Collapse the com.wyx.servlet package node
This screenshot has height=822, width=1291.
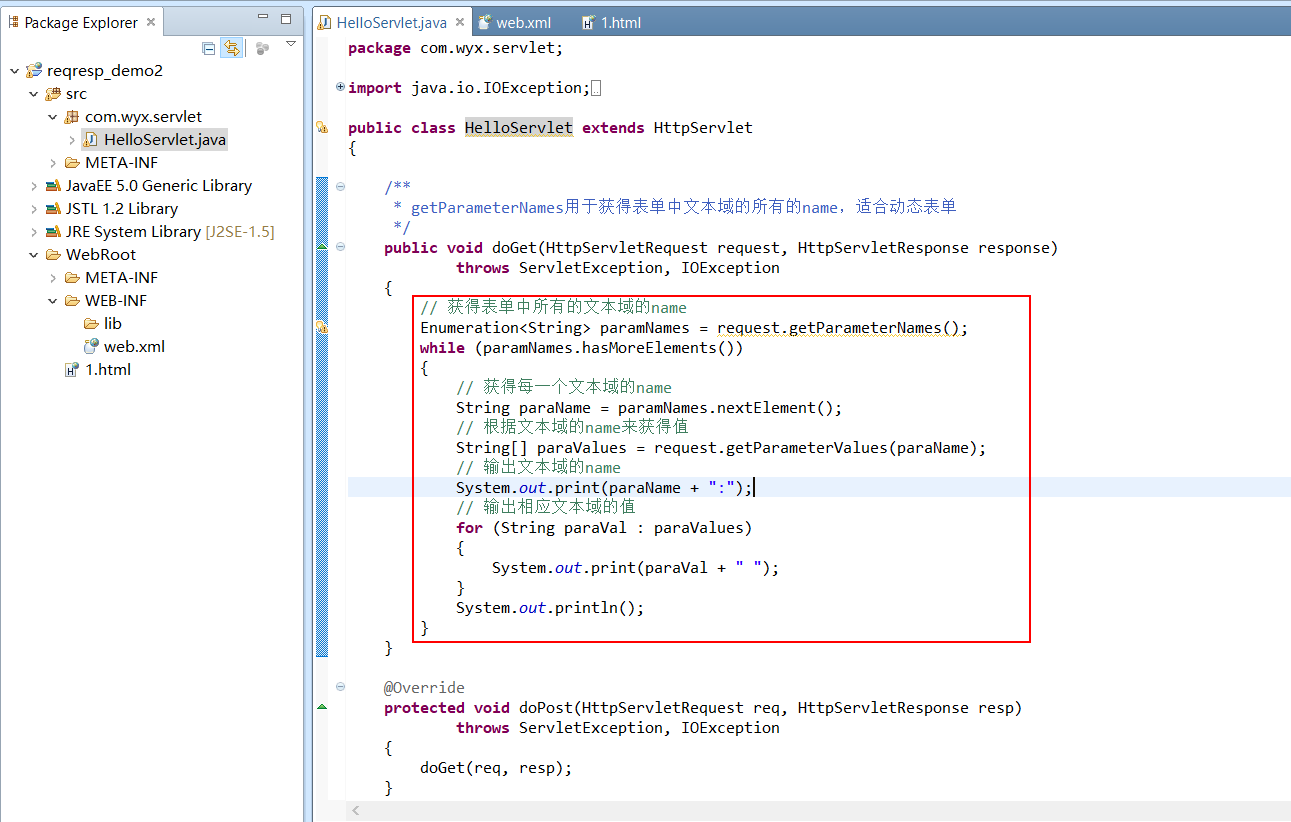[52, 117]
